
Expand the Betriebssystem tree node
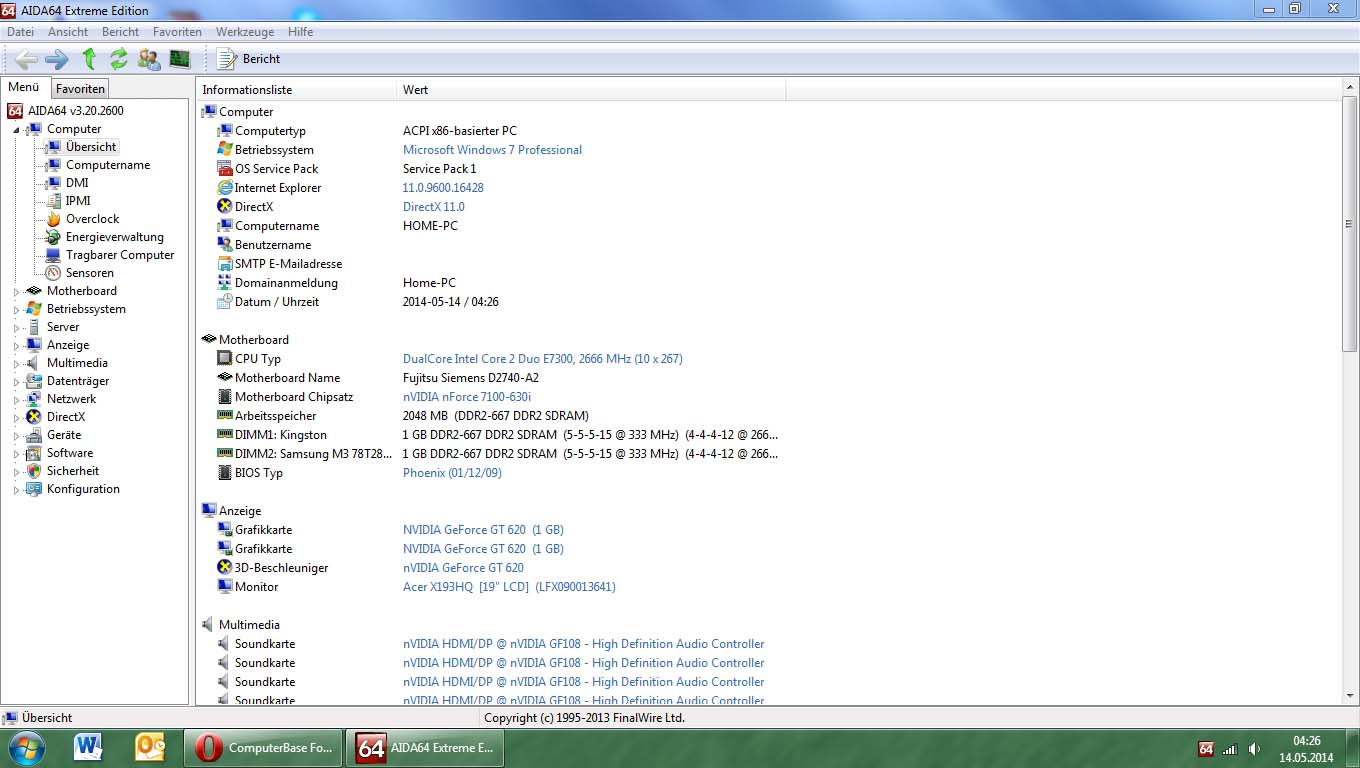click(x=16, y=310)
